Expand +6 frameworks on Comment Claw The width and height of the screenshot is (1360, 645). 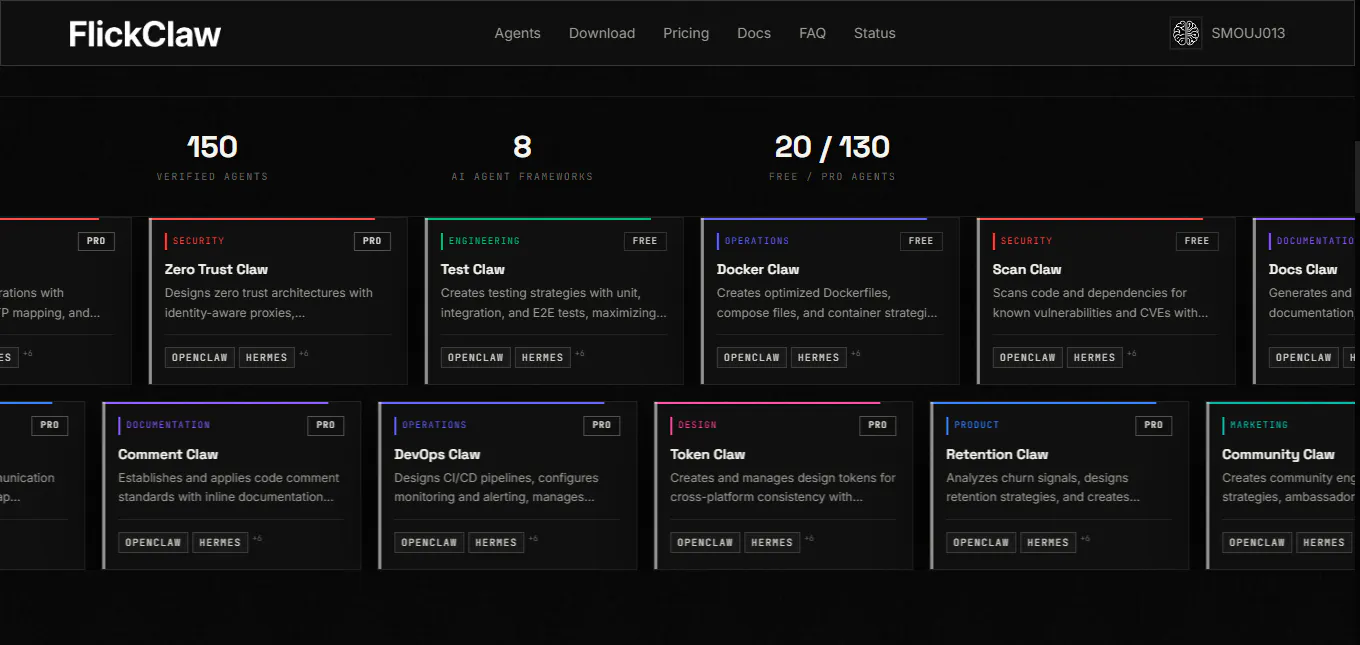coord(257,539)
